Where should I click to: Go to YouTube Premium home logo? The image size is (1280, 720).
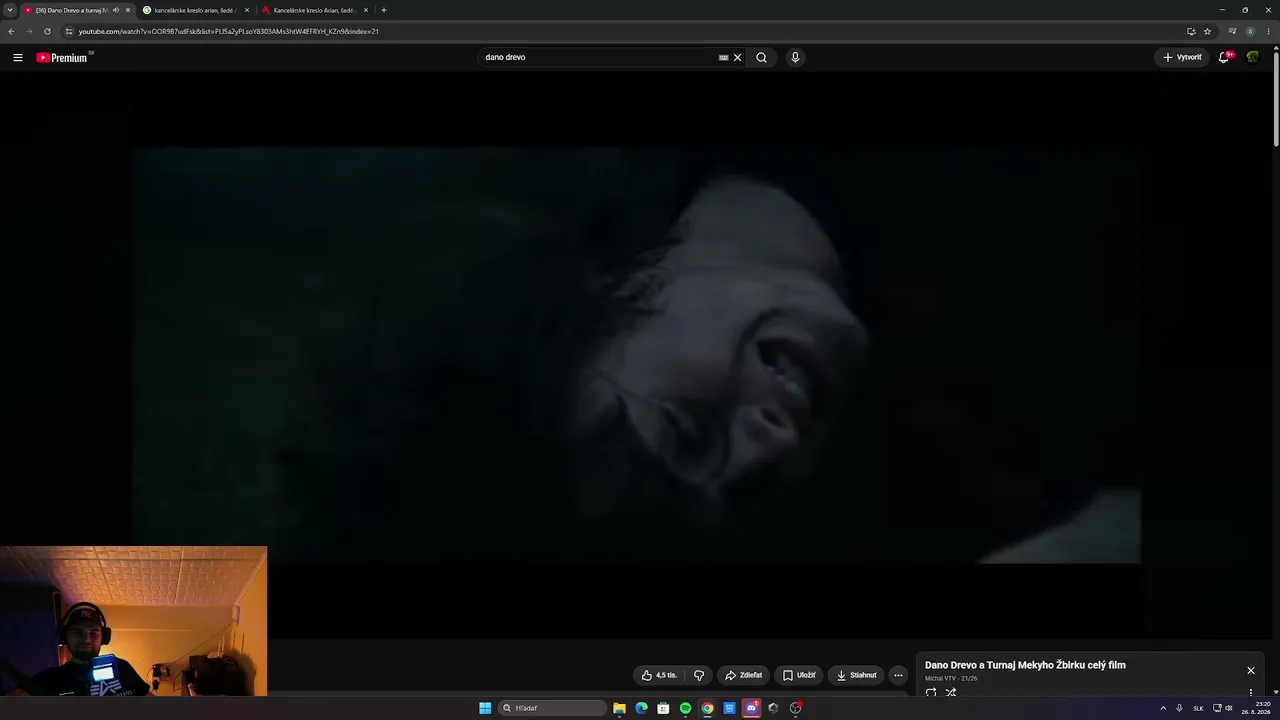point(62,58)
